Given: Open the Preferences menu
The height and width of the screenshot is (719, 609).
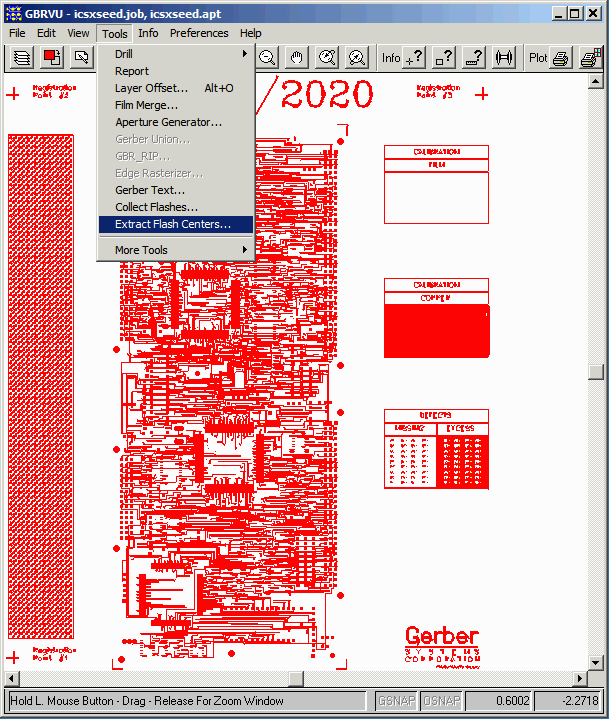Looking at the screenshot, I should pos(199,33).
